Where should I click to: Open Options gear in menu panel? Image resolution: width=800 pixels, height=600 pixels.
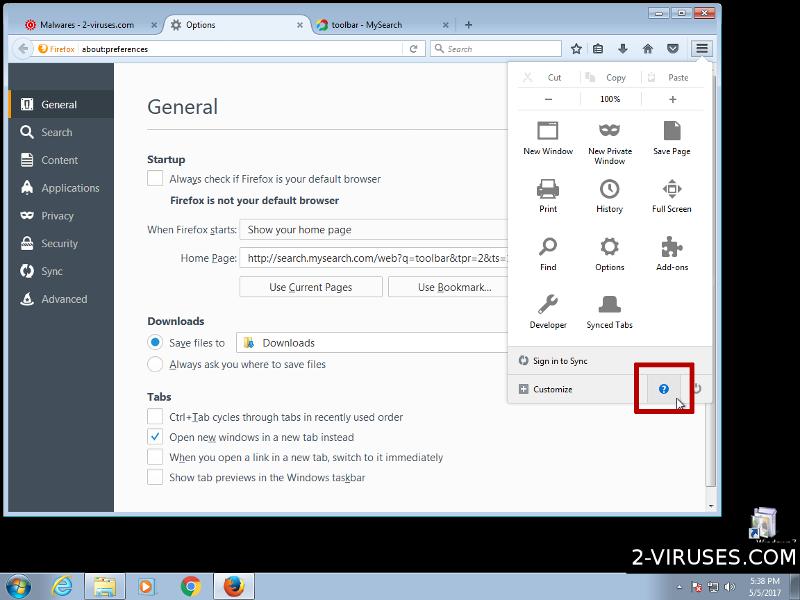pyautogui.click(x=610, y=254)
